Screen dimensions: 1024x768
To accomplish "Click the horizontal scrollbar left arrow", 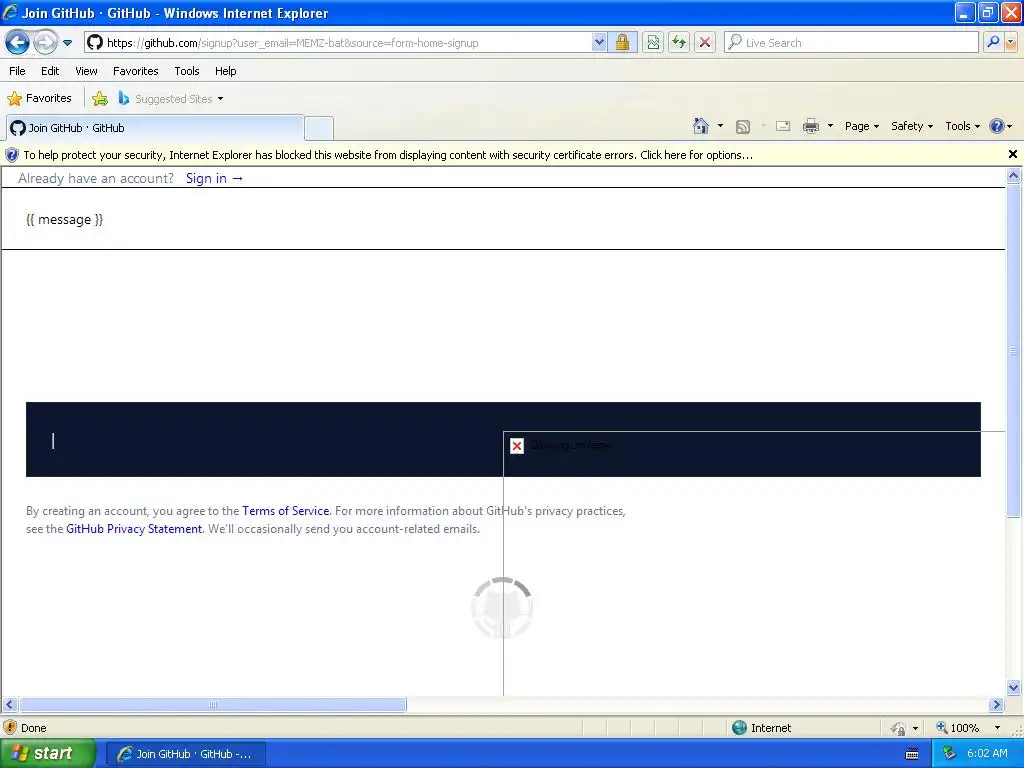I will click(x=9, y=705).
